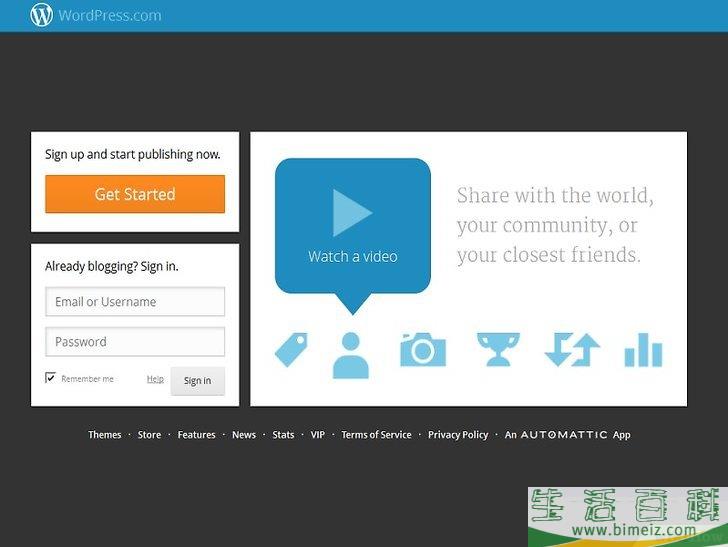Image resolution: width=728 pixels, height=547 pixels.
Task: Open the Terms of Service link
Action: click(x=376, y=435)
